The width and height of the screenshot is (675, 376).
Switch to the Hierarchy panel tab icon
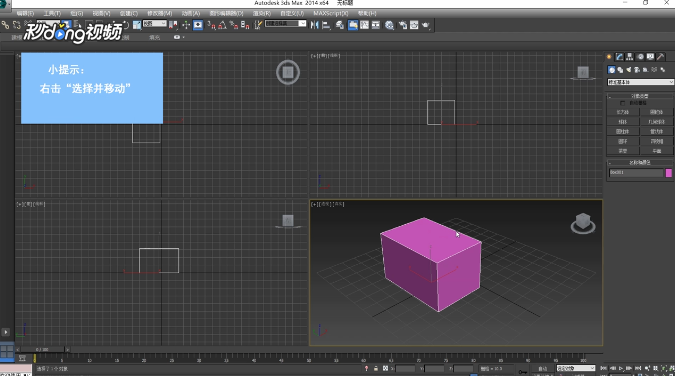tap(630, 56)
